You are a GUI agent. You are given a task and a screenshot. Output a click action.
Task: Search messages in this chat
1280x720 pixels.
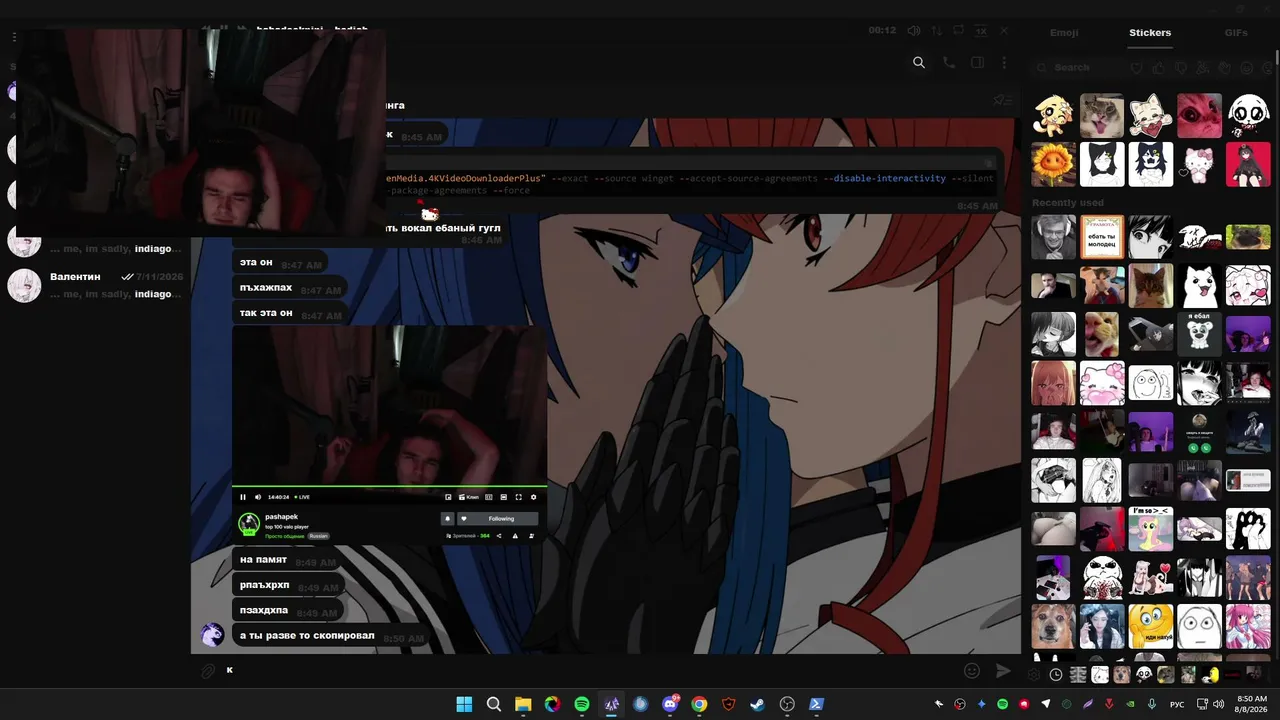[919, 63]
